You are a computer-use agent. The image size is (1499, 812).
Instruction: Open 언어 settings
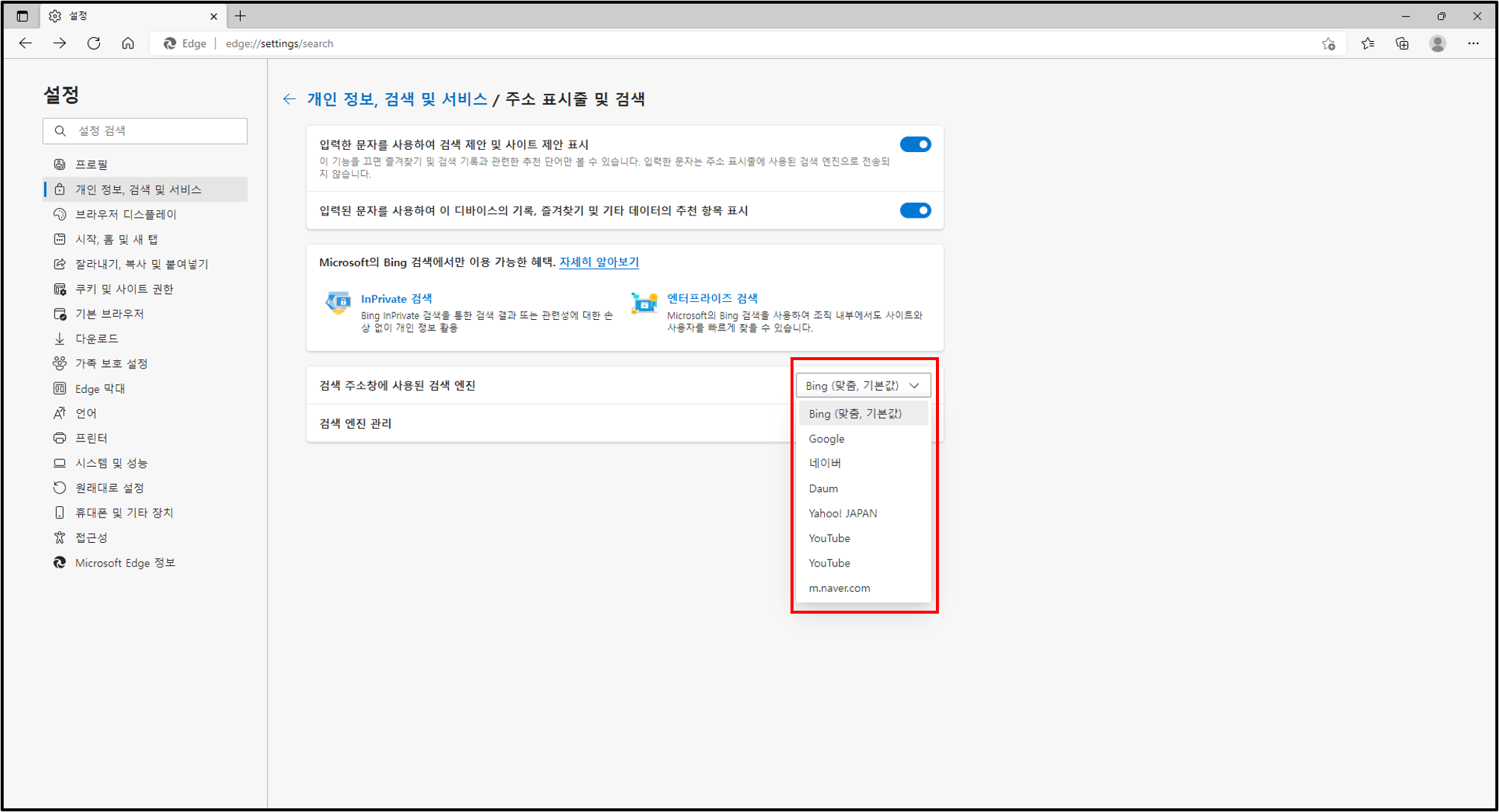(145, 413)
